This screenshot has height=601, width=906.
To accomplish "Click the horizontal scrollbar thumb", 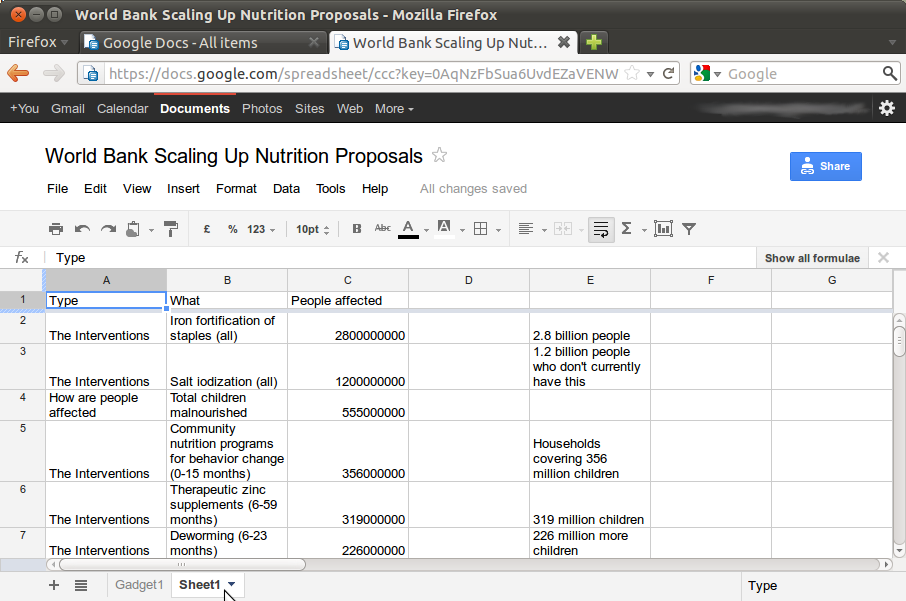I will coord(182,565).
